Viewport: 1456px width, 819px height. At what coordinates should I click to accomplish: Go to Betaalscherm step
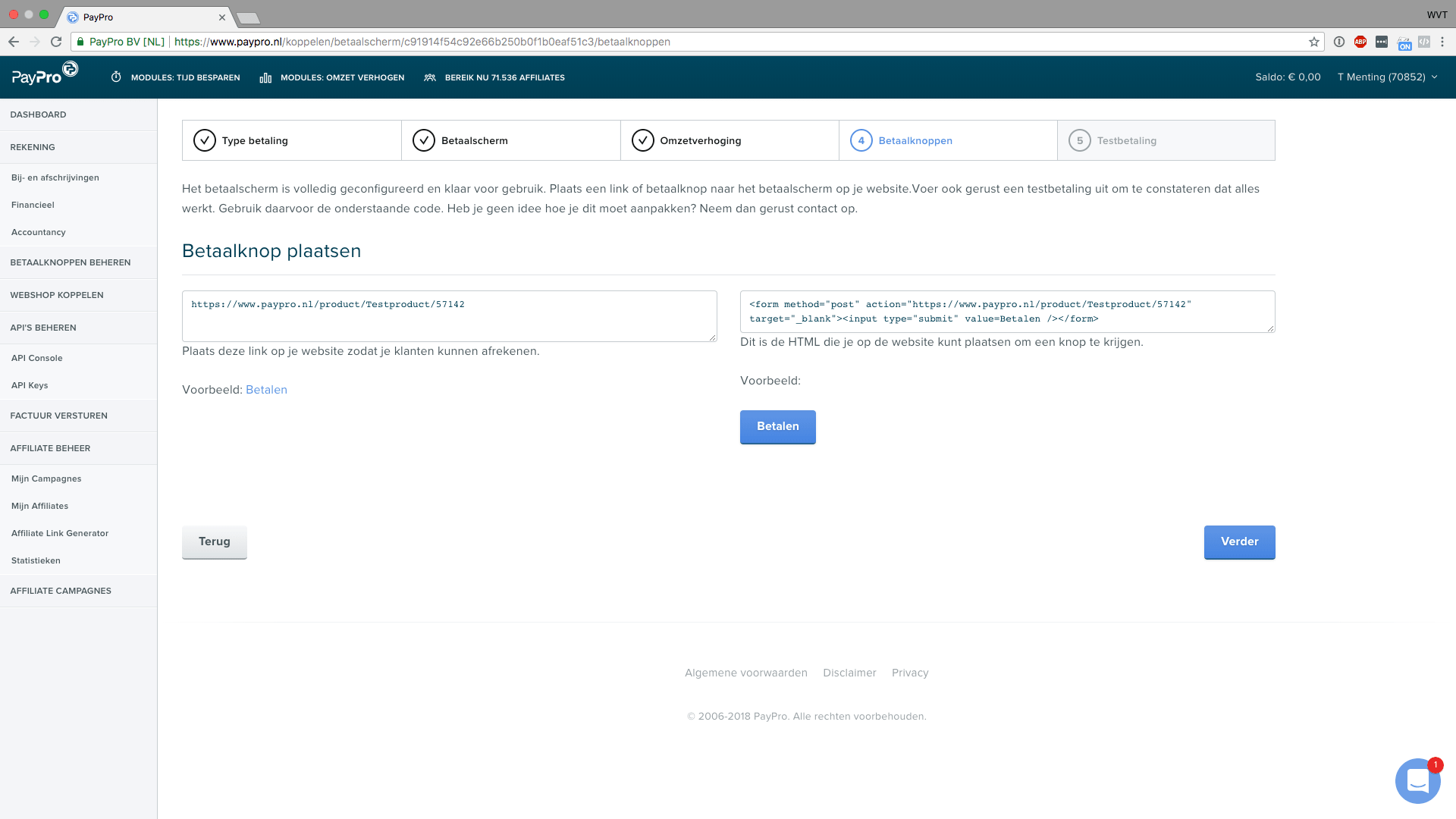pyautogui.click(x=511, y=140)
